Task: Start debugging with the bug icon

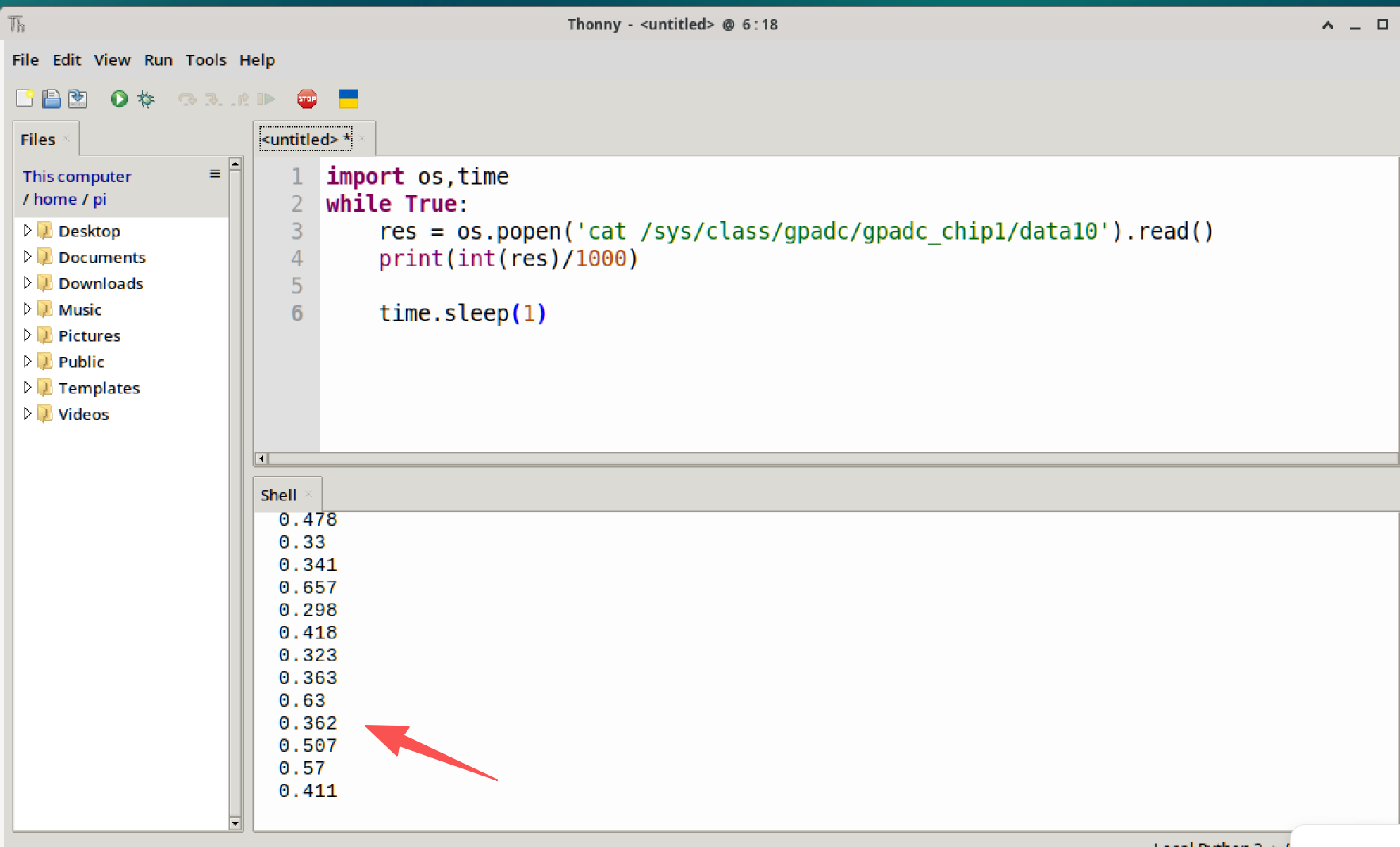Action: pos(146,98)
